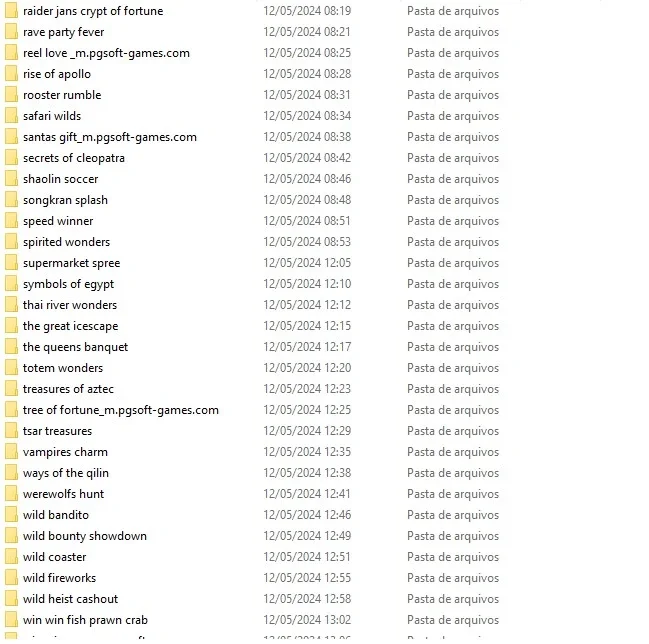Select the tsar treasures folder icon

11,431
